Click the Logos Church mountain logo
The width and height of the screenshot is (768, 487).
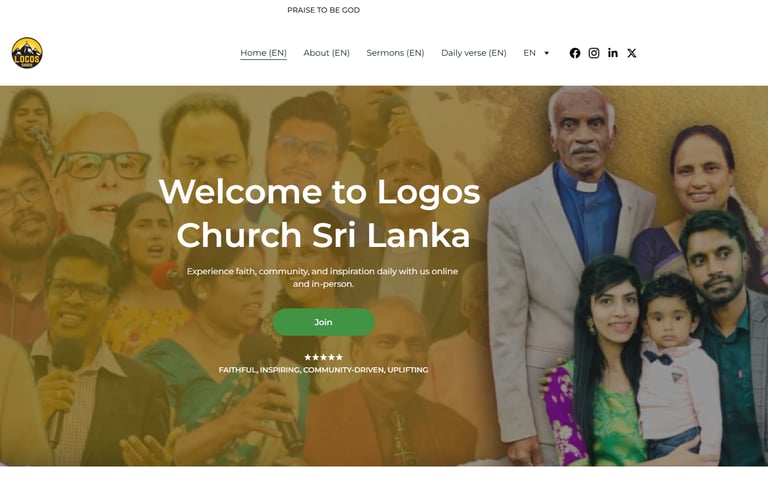[x=27, y=53]
